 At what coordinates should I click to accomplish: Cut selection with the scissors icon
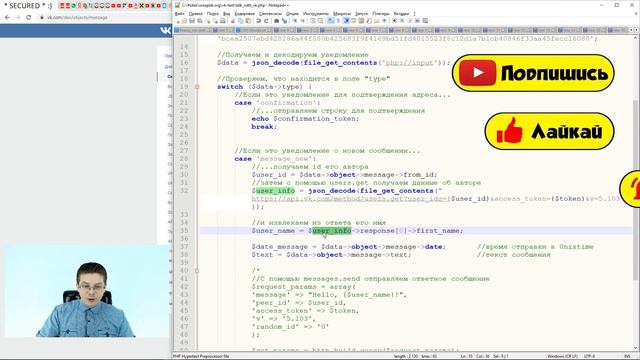click(233, 21)
